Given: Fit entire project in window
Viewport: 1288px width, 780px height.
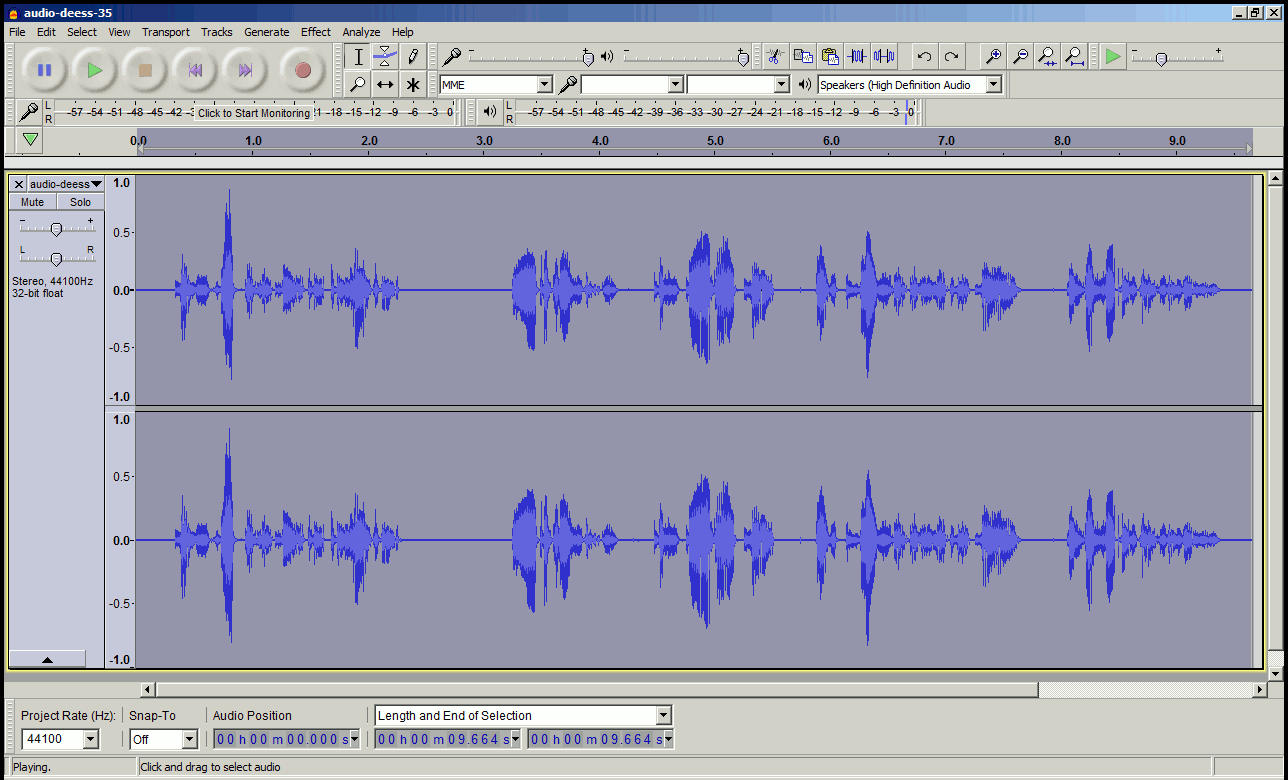Looking at the screenshot, I should click(1074, 57).
